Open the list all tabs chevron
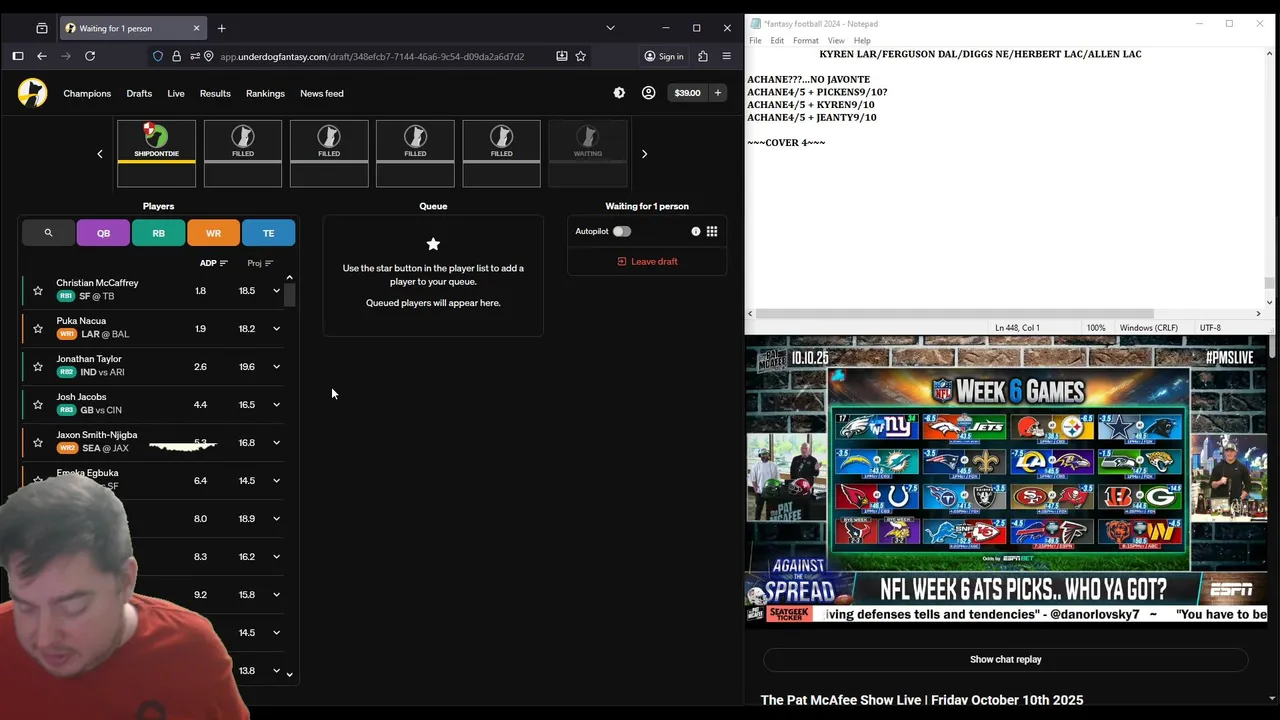The image size is (1280, 720). pyautogui.click(x=610, y=28)
